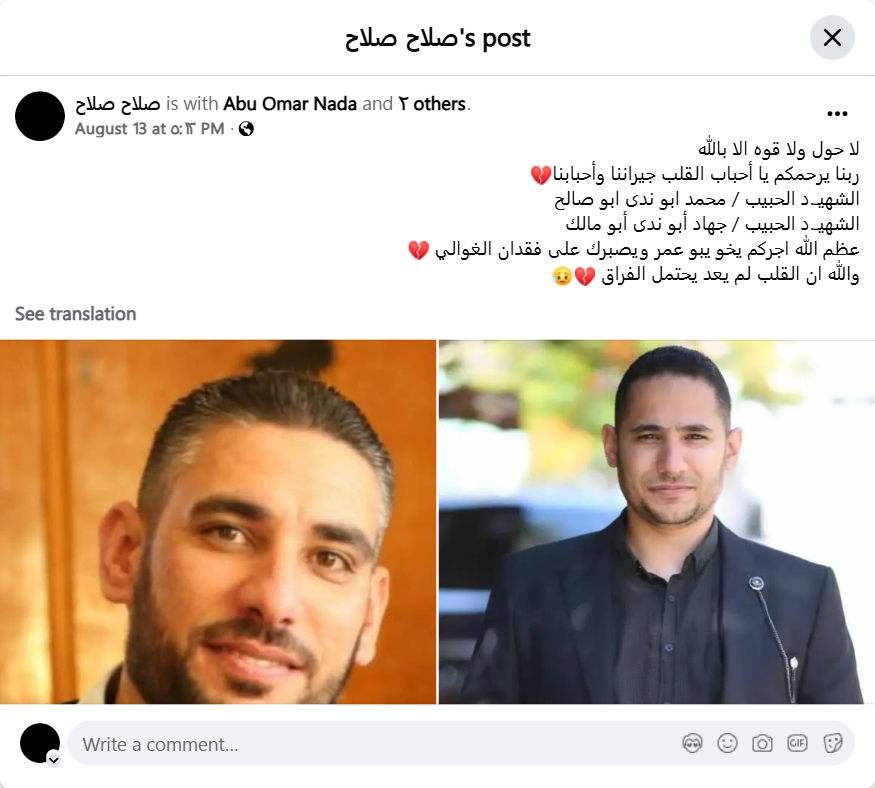Open the sticker picker icon
Image resolution: width=875 pixels, height=788 pixels.
[x=832, y=743]
